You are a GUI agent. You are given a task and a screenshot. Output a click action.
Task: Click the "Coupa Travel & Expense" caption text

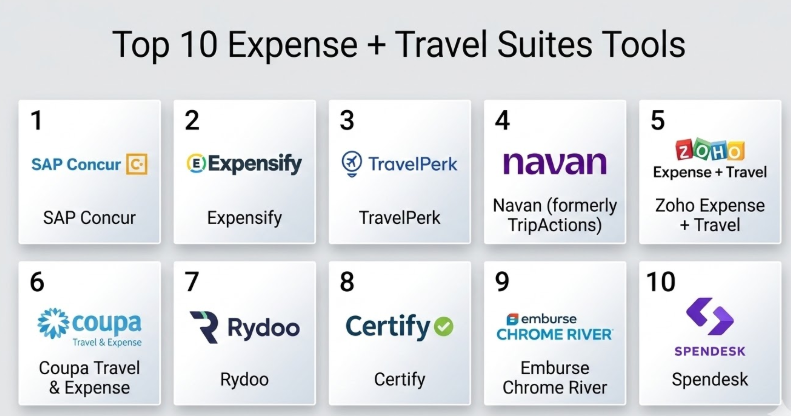coord(89,377)
